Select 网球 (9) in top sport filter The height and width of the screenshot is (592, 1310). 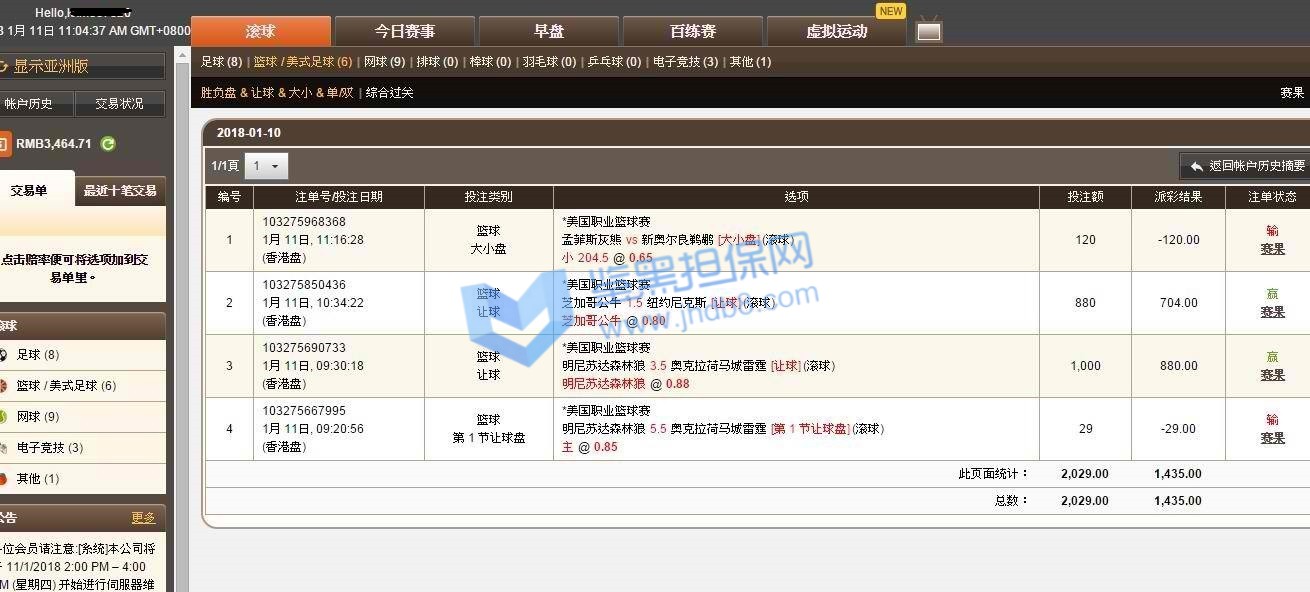(x=384, y=62)
